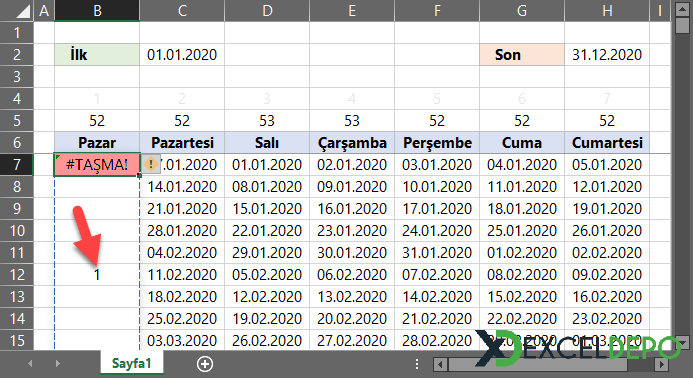Select column D header
The width and height of the screenshot is (693, 378).
(267, 10)
